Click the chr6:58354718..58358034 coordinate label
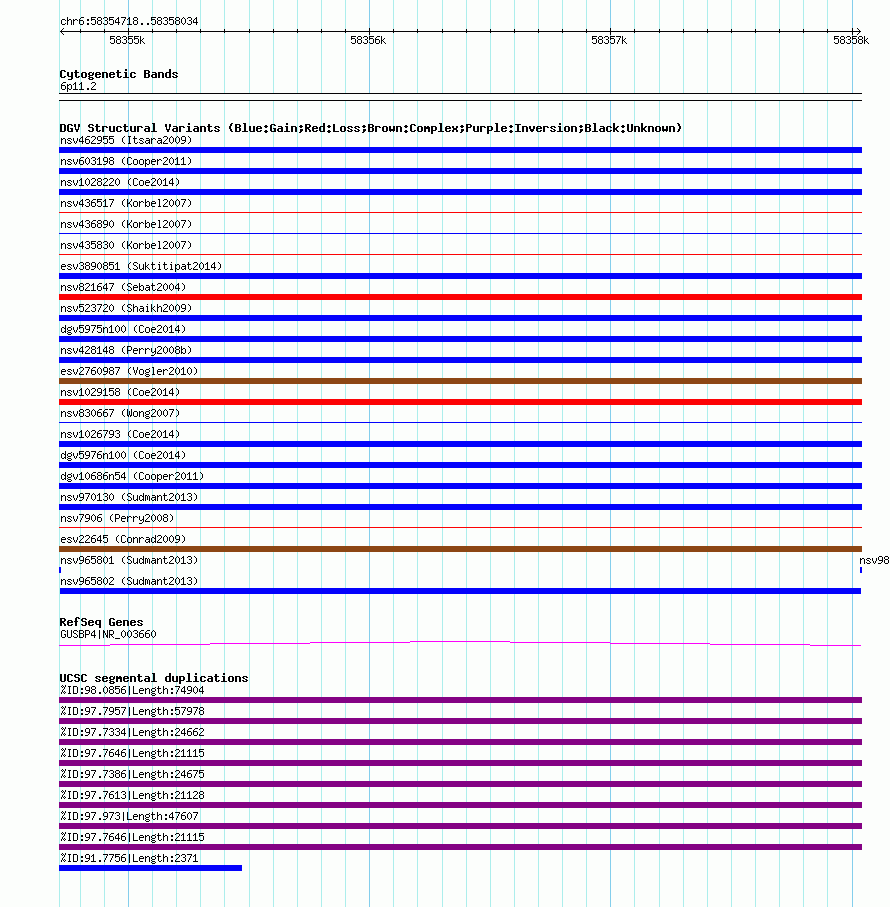890x907 pixels. [x=129, y=21]
